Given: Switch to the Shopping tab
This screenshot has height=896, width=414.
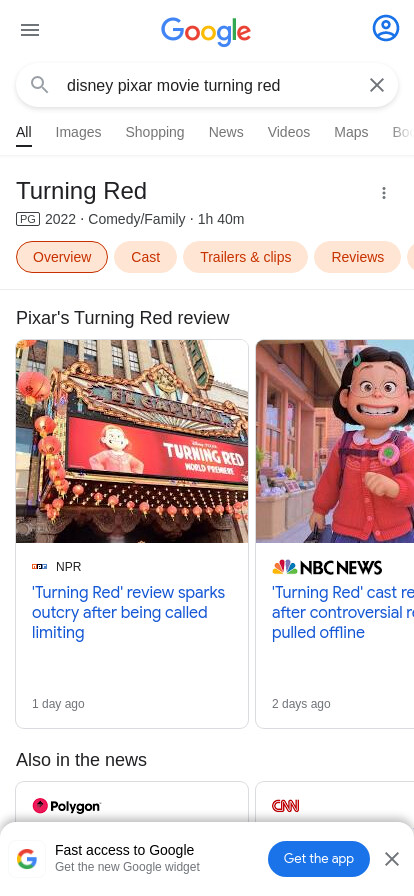Looking at the screenshot, I should click(x=155, y=132).
